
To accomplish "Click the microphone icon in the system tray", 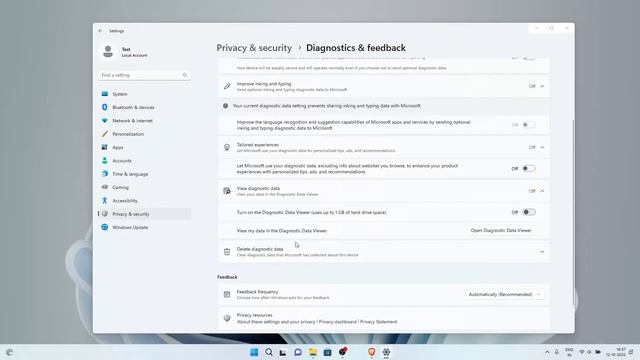I will coord(557,352).
